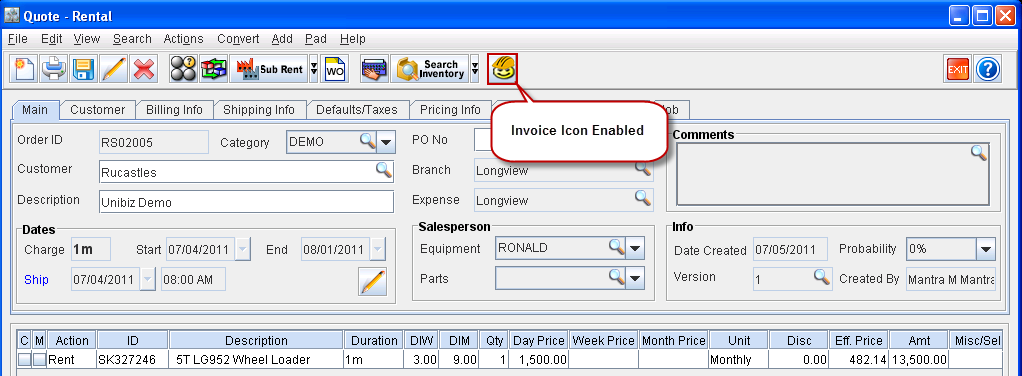Open Comments magnifier icon

coord(979,152)
